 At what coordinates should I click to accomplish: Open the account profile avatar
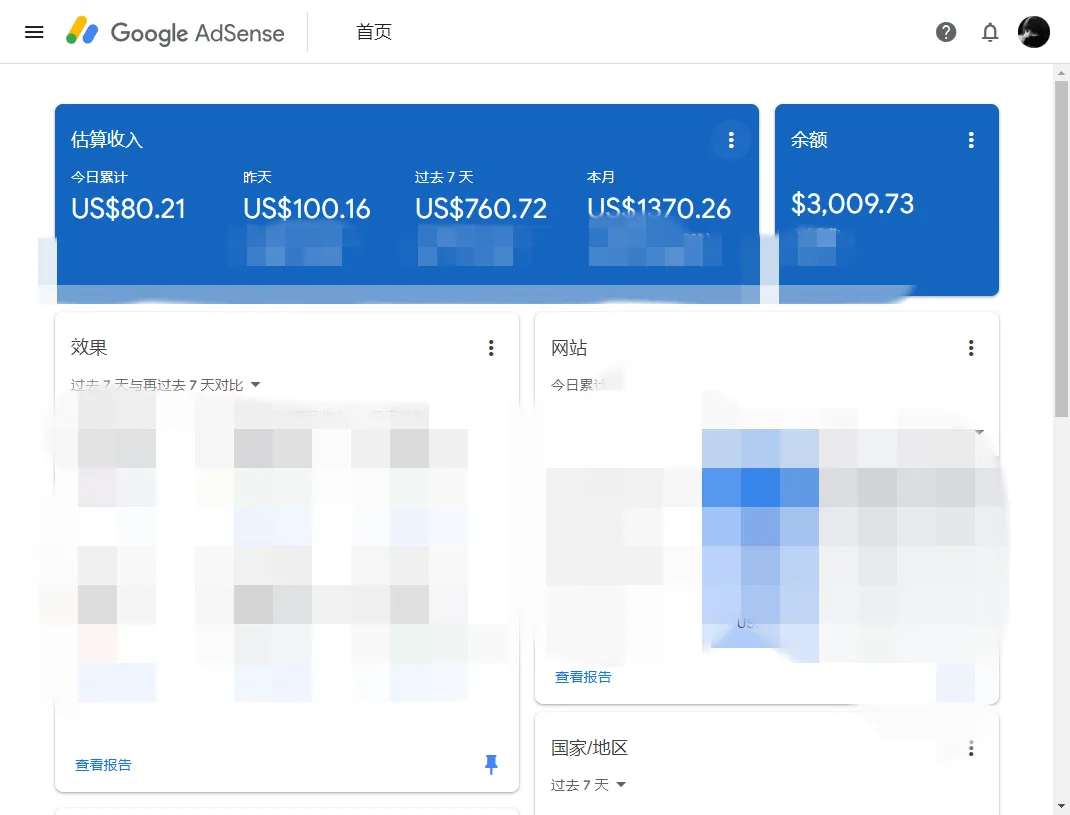(1034, 32)
